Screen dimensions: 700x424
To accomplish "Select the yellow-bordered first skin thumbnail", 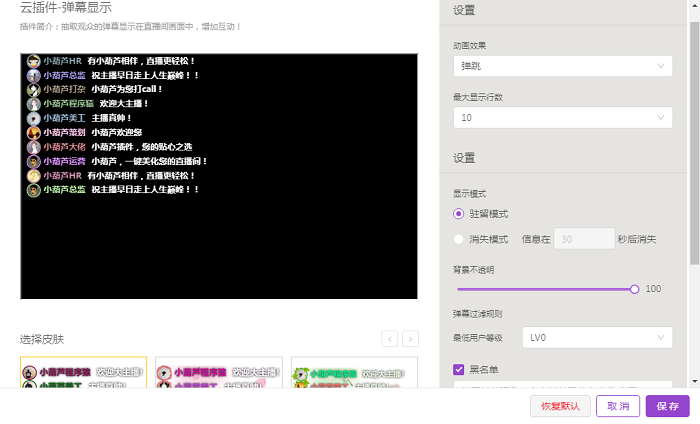I will 83,372.
